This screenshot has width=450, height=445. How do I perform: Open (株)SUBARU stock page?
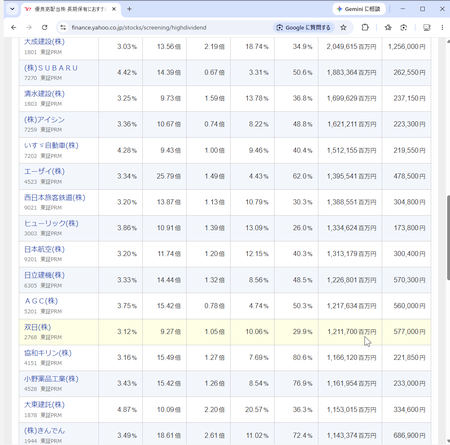[x=51, y=68]
